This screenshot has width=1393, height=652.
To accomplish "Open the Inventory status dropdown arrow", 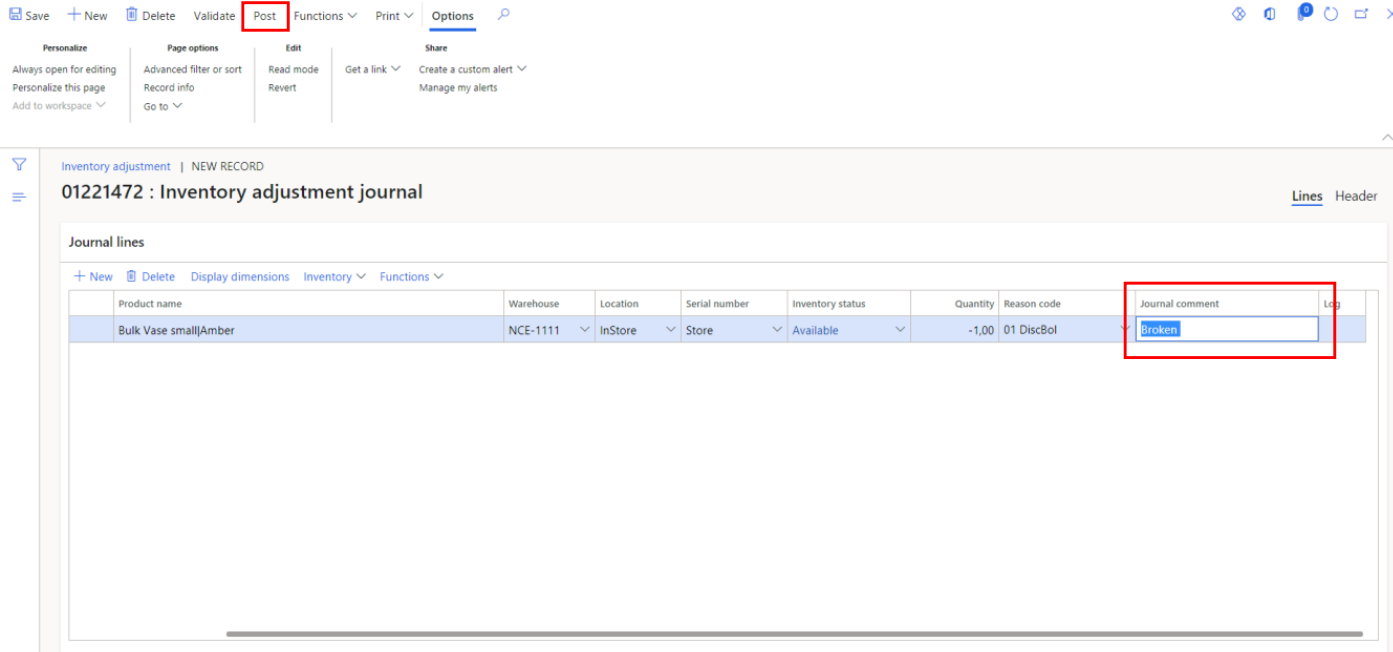I will coord(900,330).
